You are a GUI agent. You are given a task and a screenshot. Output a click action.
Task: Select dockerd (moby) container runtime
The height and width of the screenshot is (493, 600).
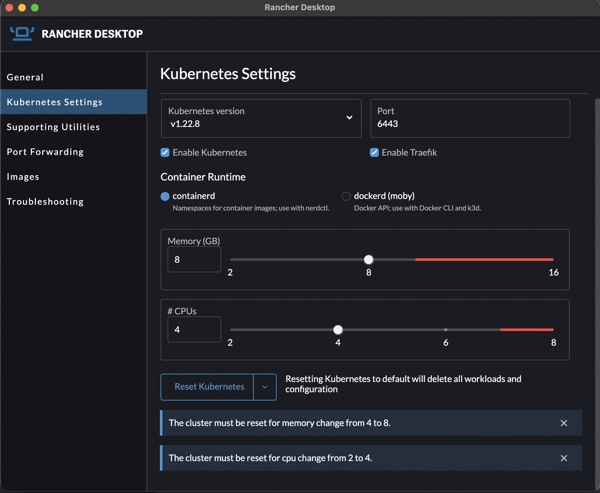346,196
